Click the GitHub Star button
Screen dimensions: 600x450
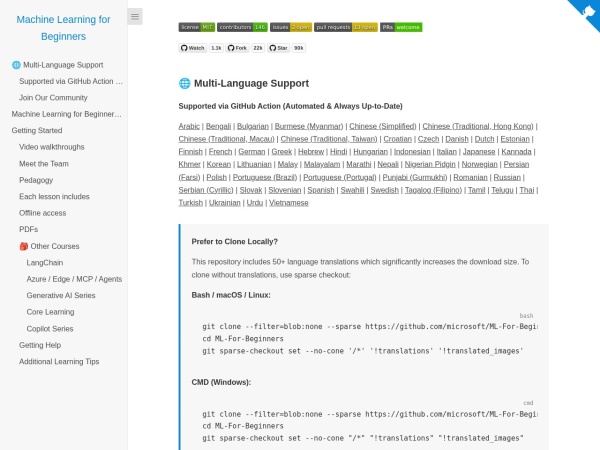[x=278, y=48]
